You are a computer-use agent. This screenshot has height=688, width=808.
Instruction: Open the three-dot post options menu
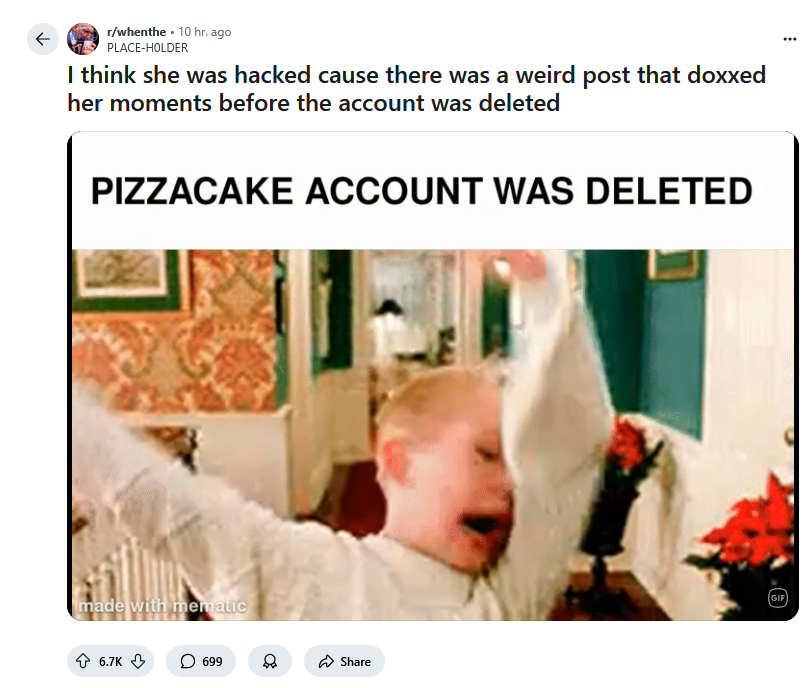pos(789,39)
